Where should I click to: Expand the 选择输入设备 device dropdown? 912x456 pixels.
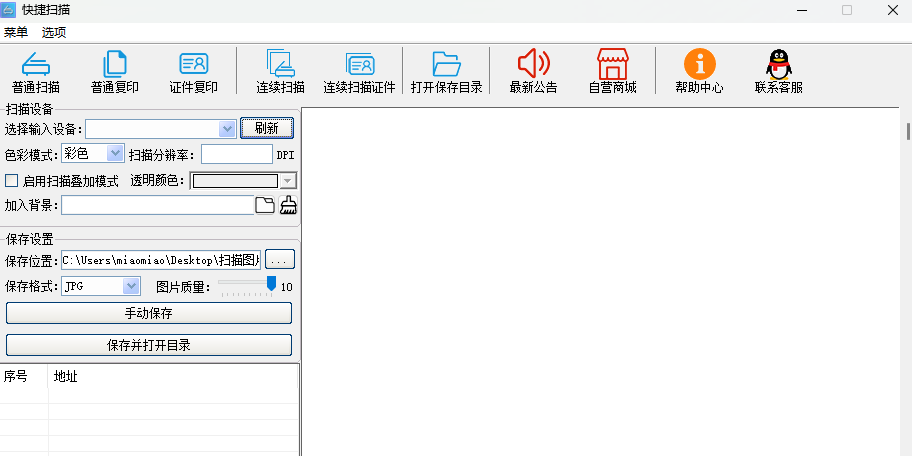226,129
